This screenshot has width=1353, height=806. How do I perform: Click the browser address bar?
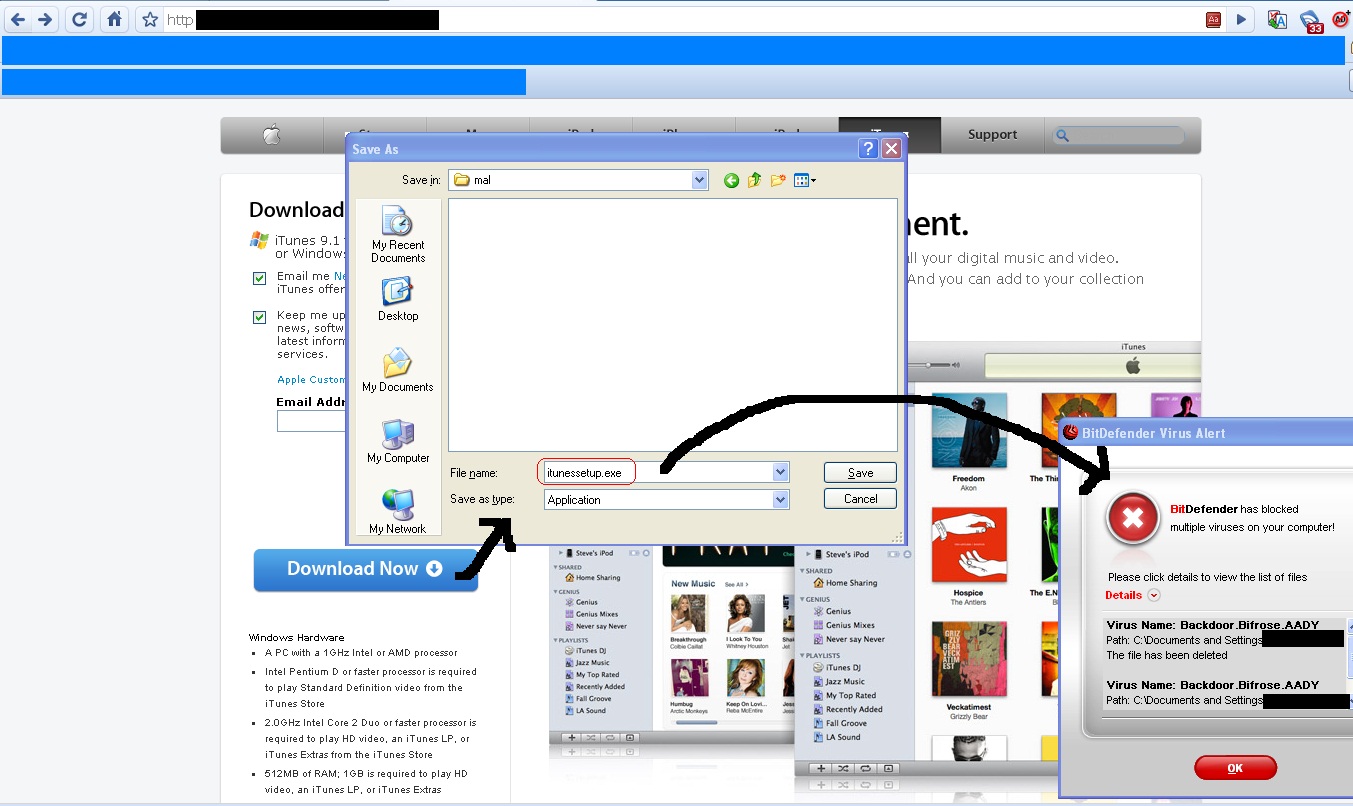coord(680,19)
